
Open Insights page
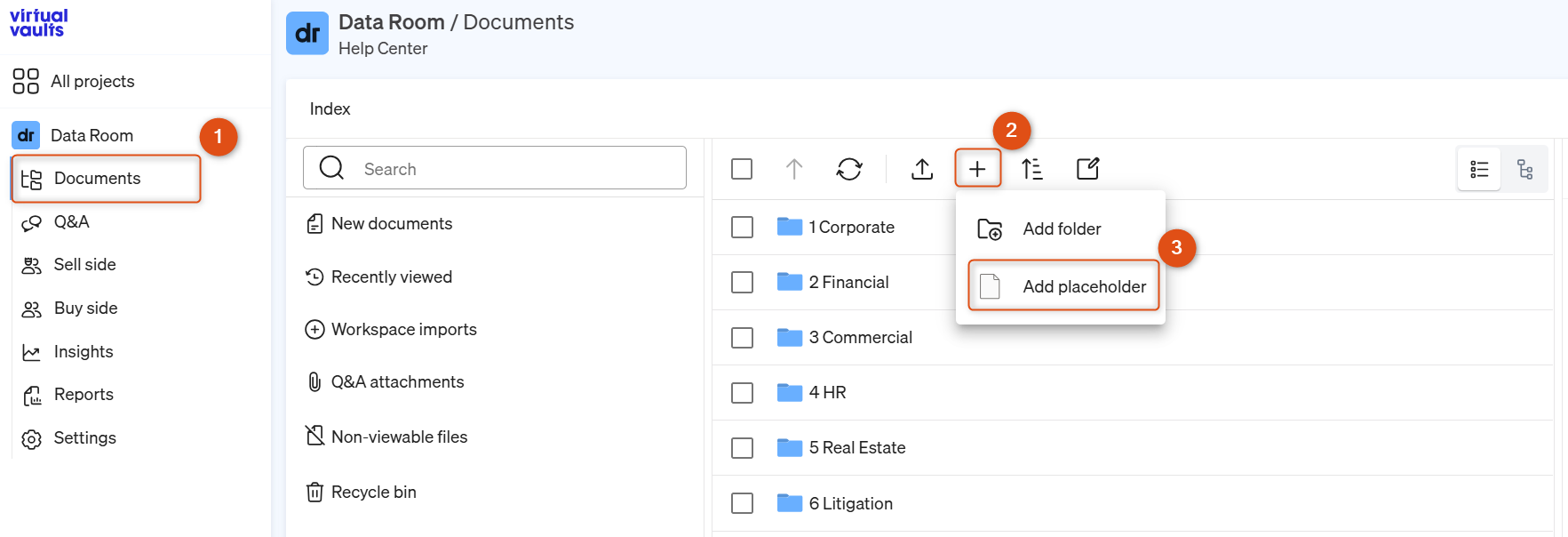[84, 352]
